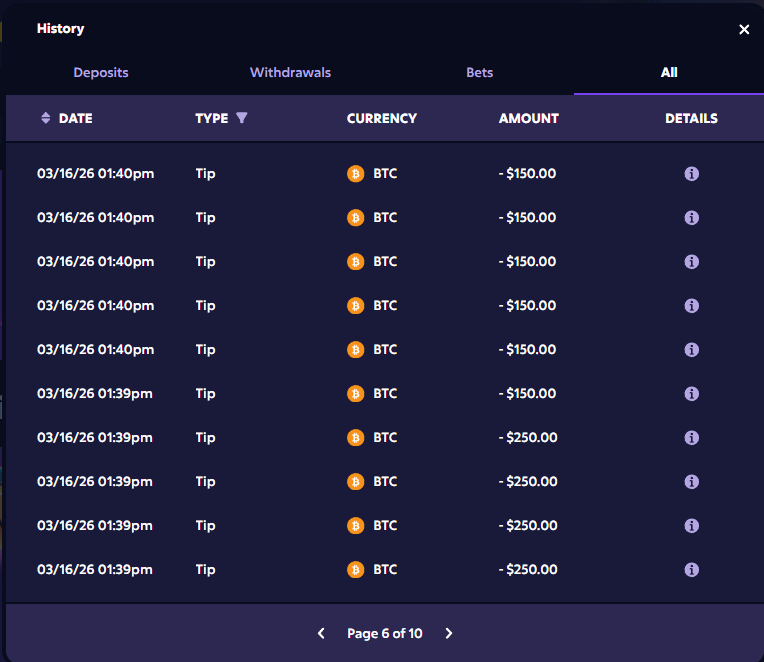Click the - $150.00 amount in first row

tap(527, 174)
